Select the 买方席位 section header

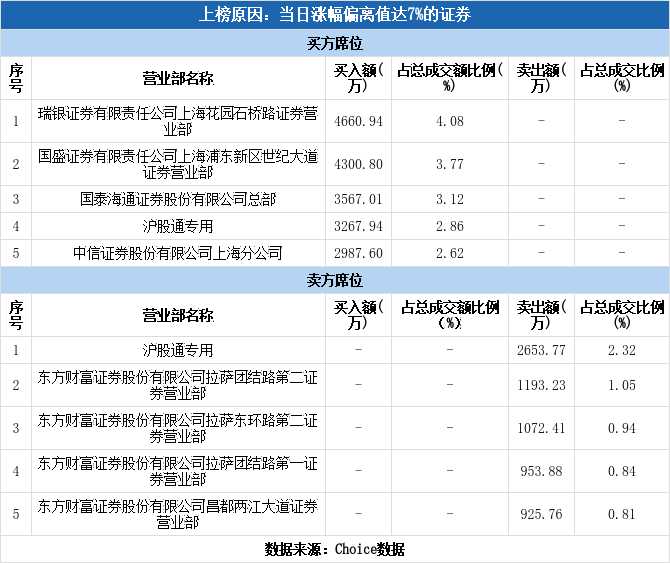pos(335,44)
